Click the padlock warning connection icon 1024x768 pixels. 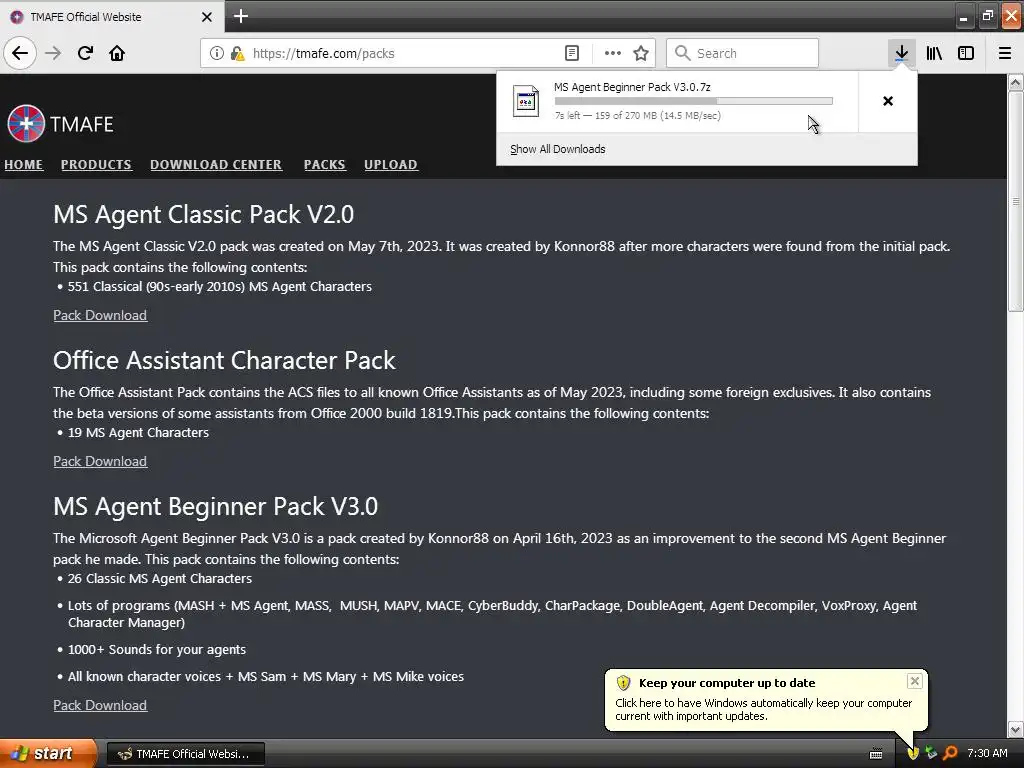point(237,53)
